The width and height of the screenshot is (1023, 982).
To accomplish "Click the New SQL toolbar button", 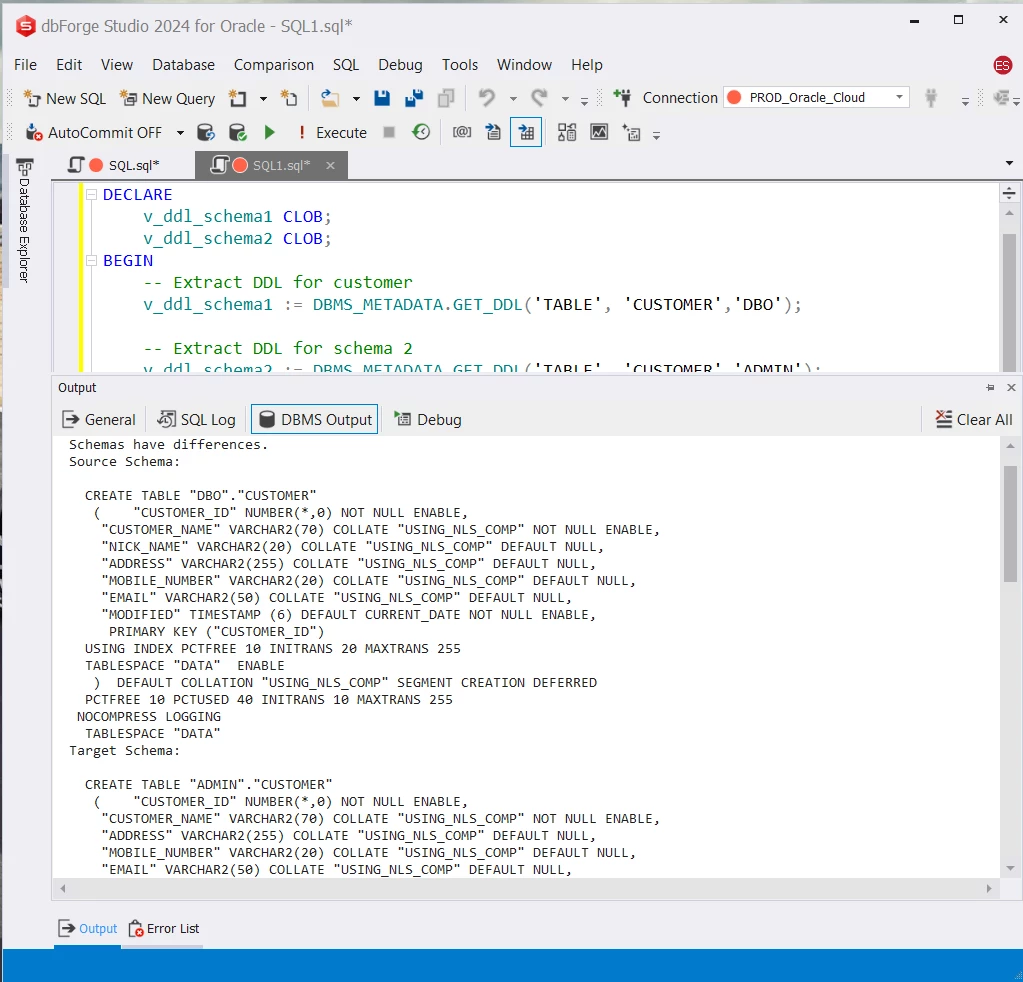I will click(65, 99).
